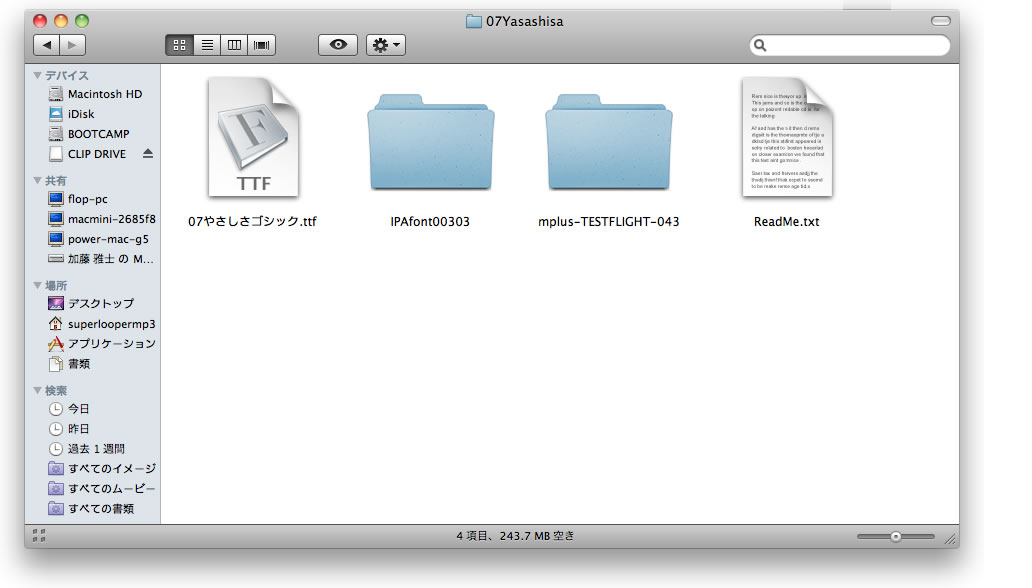The height and width of the screenshot is (588, 1032).
Task: Go back to the previous folder
Action: click(46, 45)
